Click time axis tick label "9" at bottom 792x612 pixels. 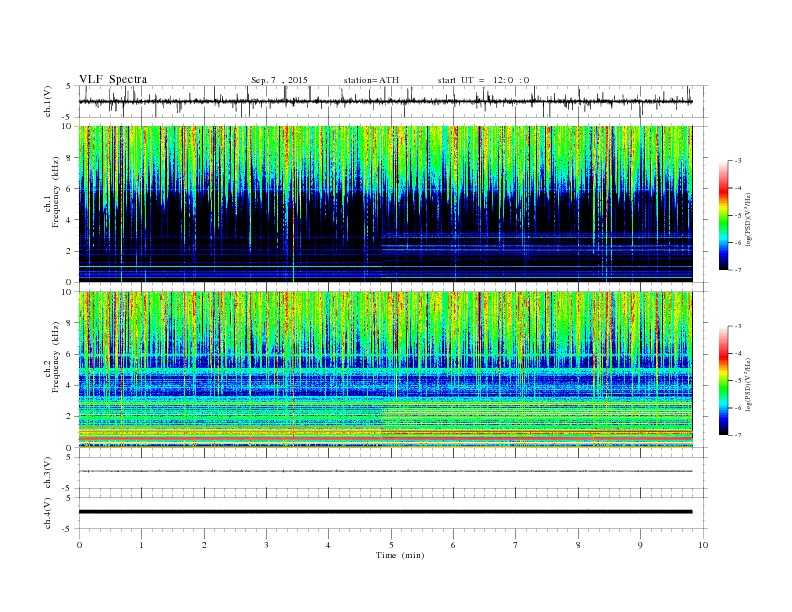640,545
